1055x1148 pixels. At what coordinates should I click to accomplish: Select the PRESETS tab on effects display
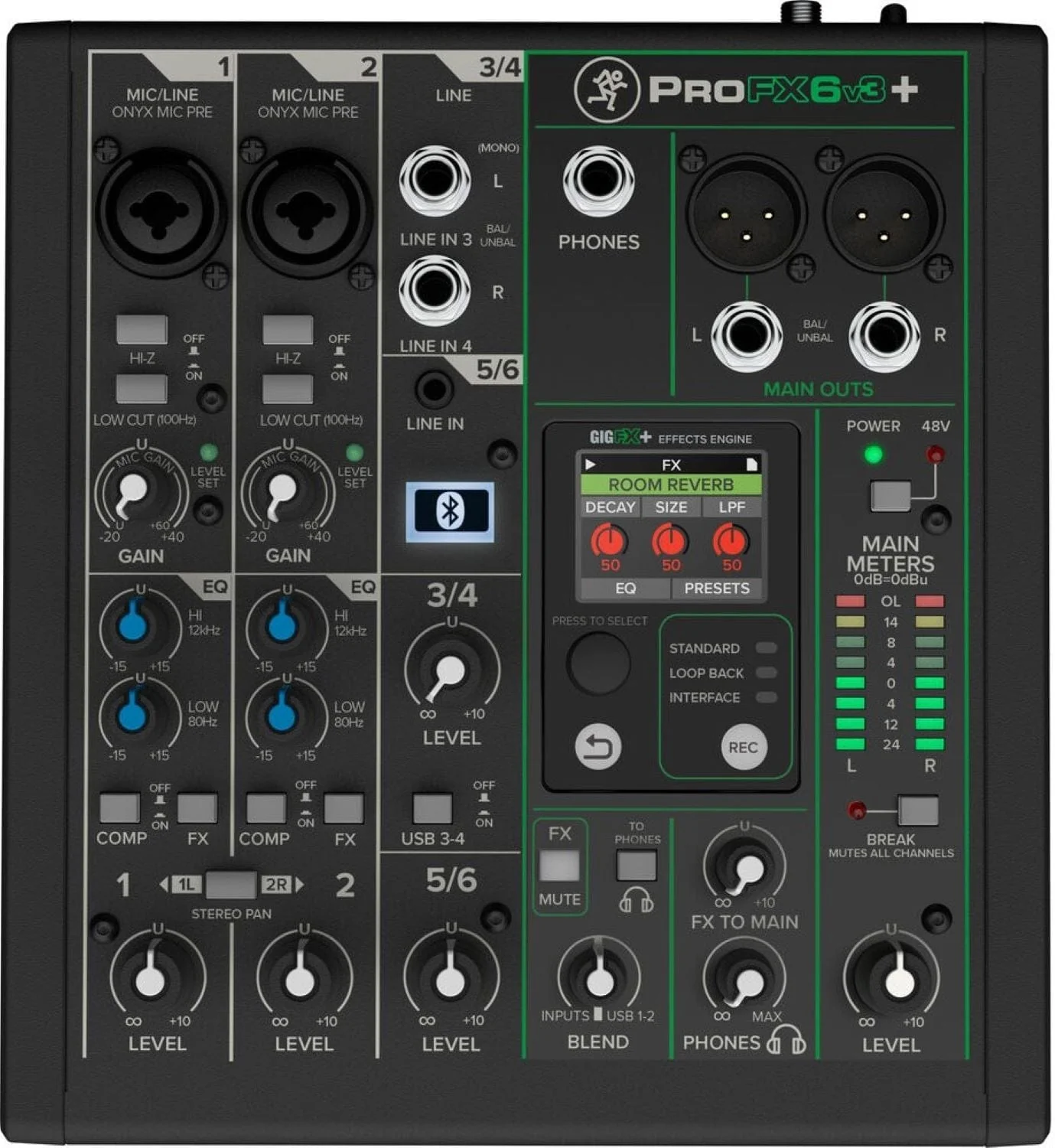pyautogui.click(x=717, y=588)
